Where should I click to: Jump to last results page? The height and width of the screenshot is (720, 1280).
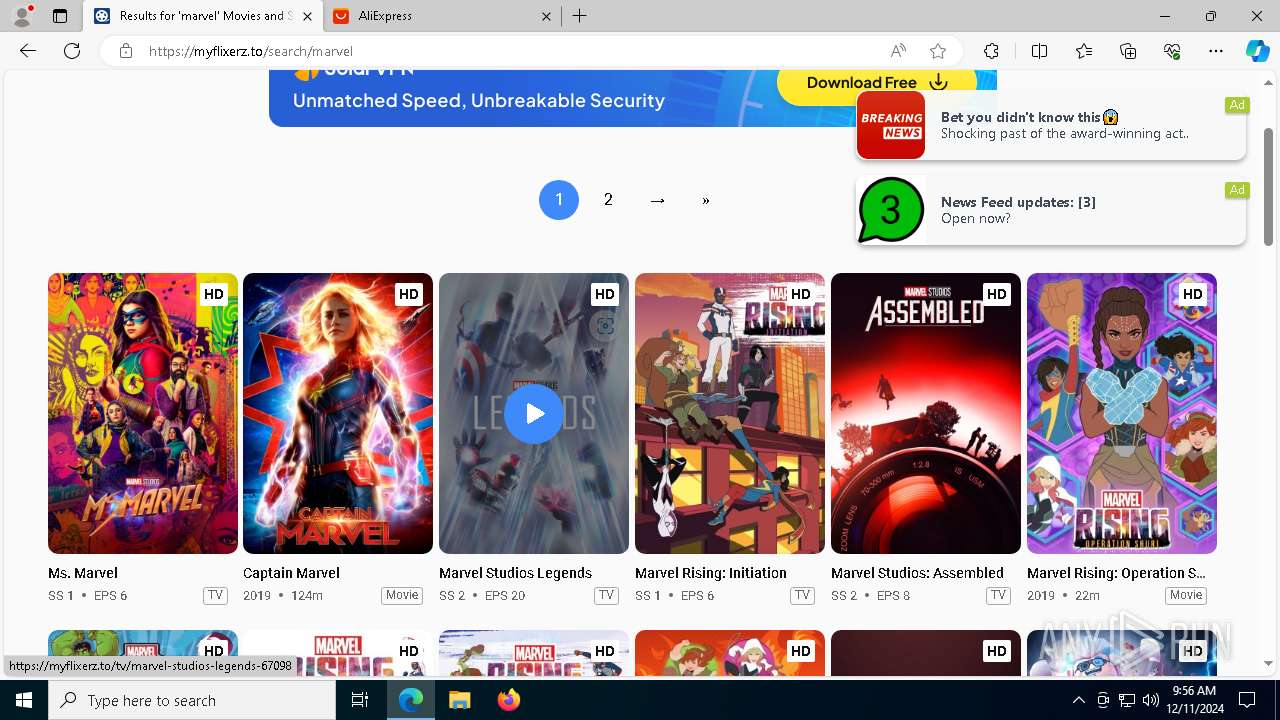[706, 200]
